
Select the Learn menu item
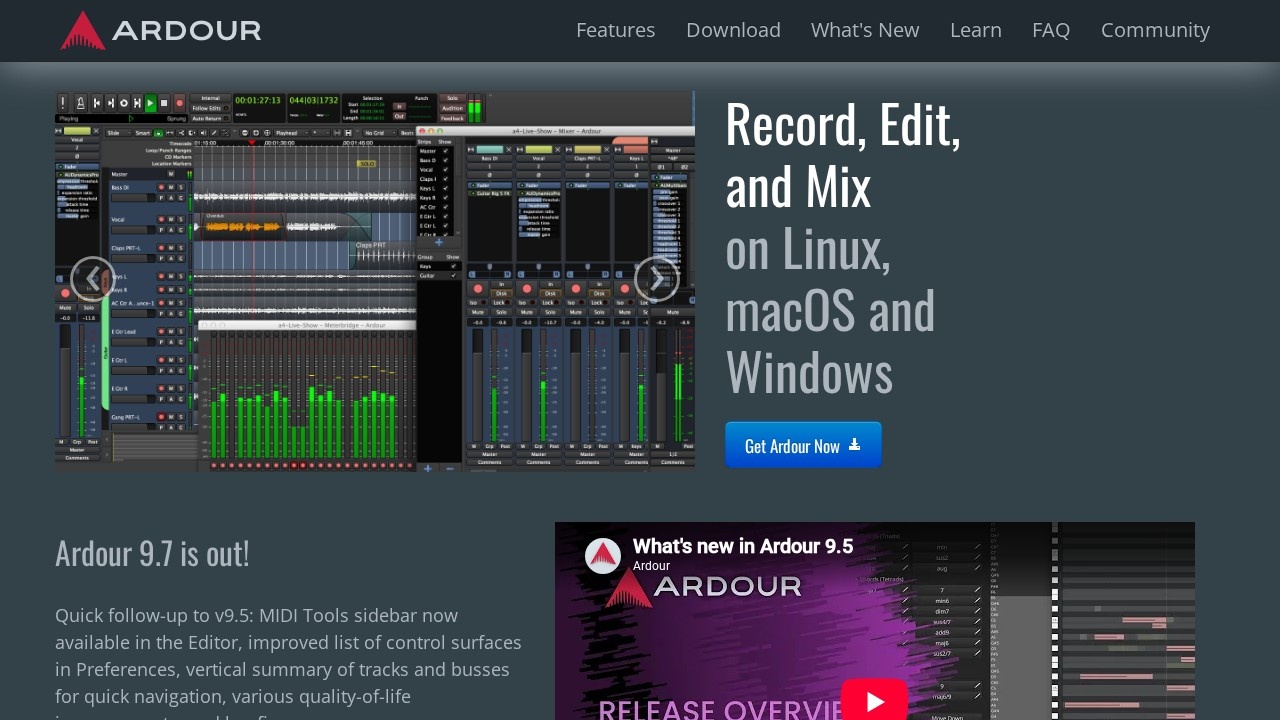point(976,30)
